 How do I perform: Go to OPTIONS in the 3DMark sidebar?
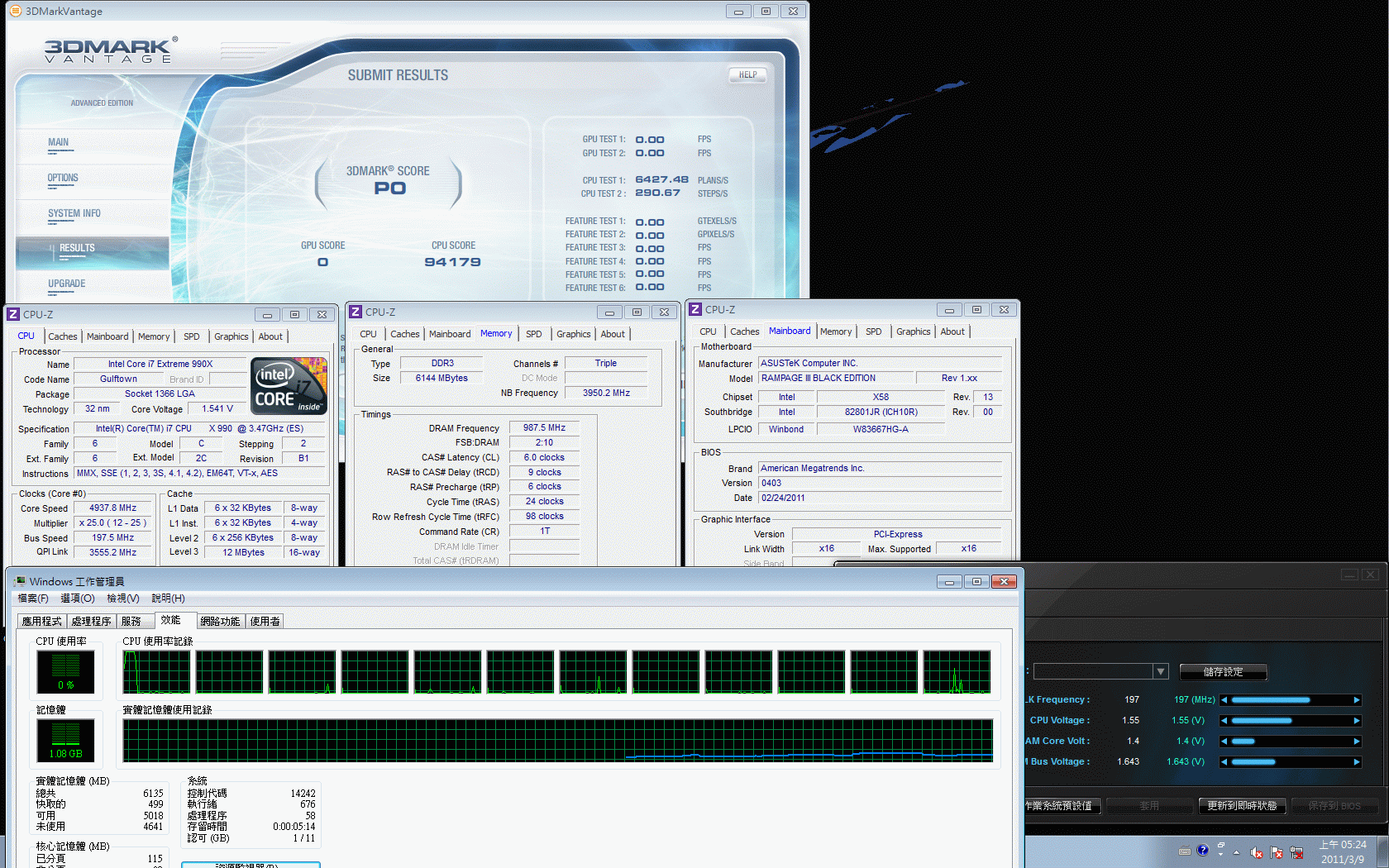pos(63,178)
